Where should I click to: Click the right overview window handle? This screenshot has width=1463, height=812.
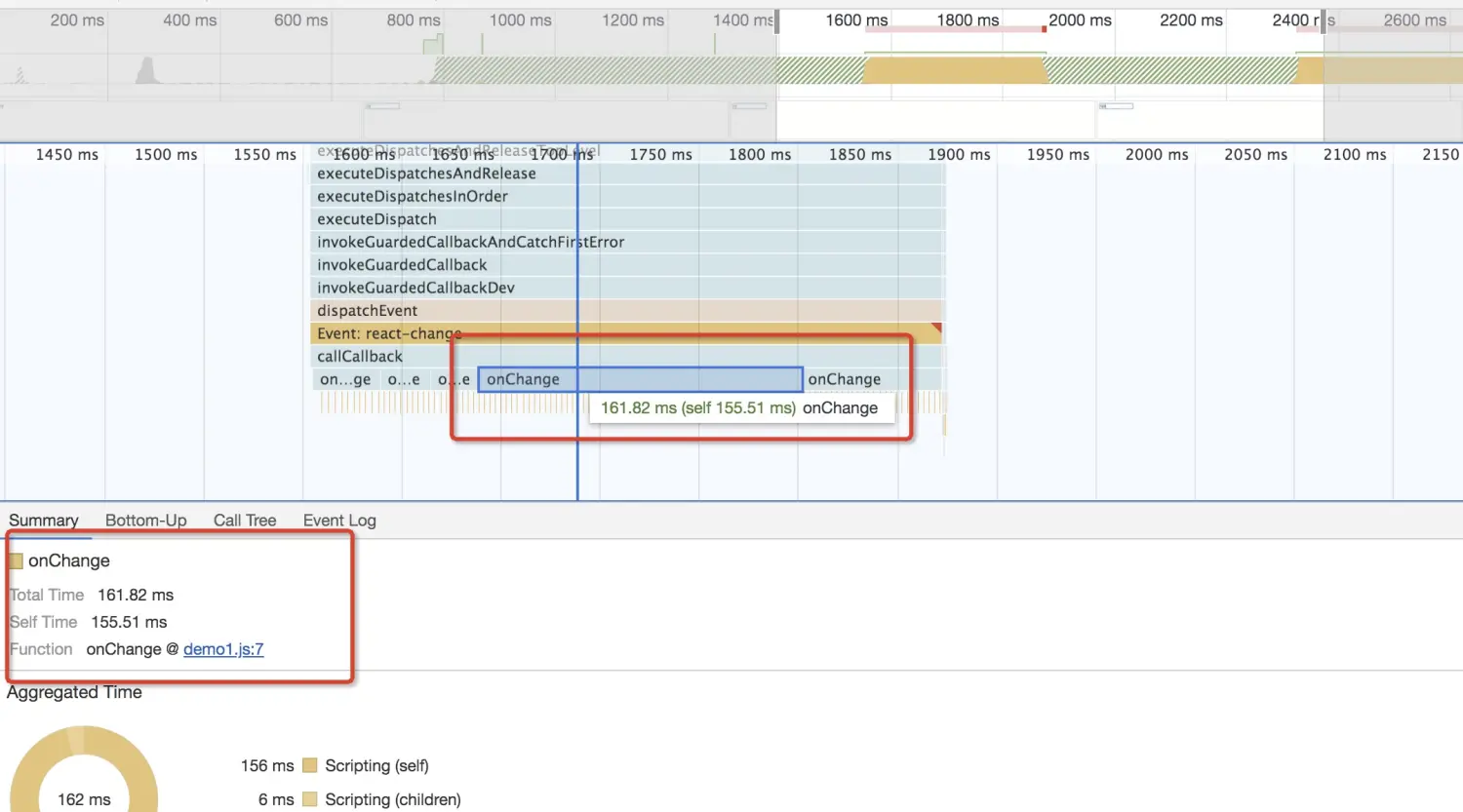click(x=1324, y=21)
